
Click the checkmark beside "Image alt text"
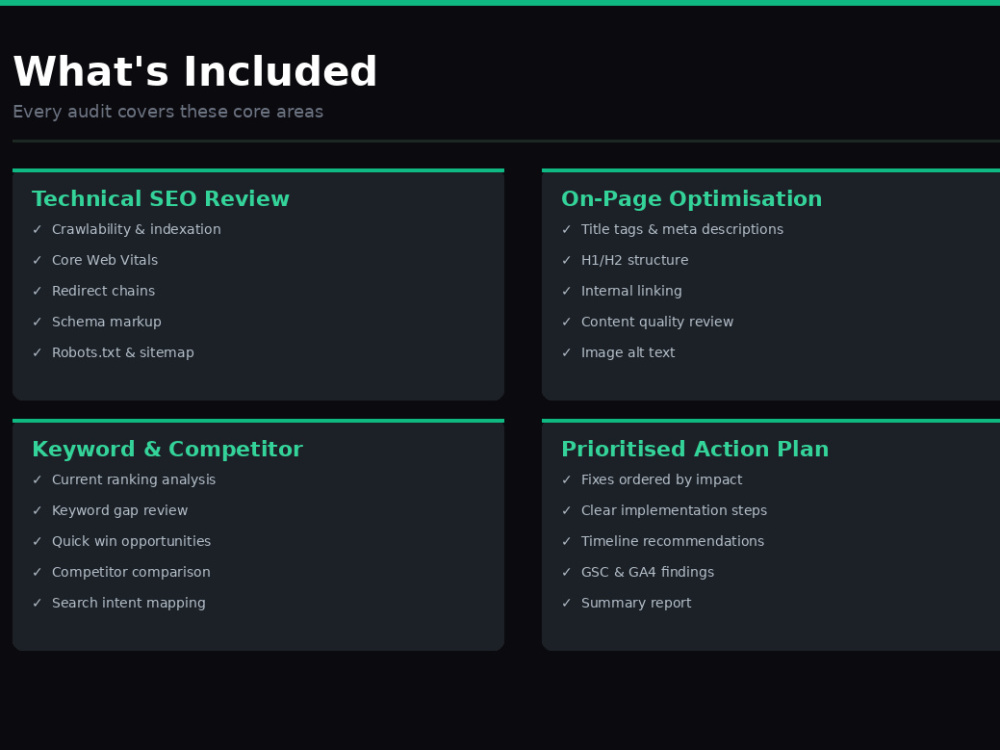pyautogui.click(x=566, y=351)
